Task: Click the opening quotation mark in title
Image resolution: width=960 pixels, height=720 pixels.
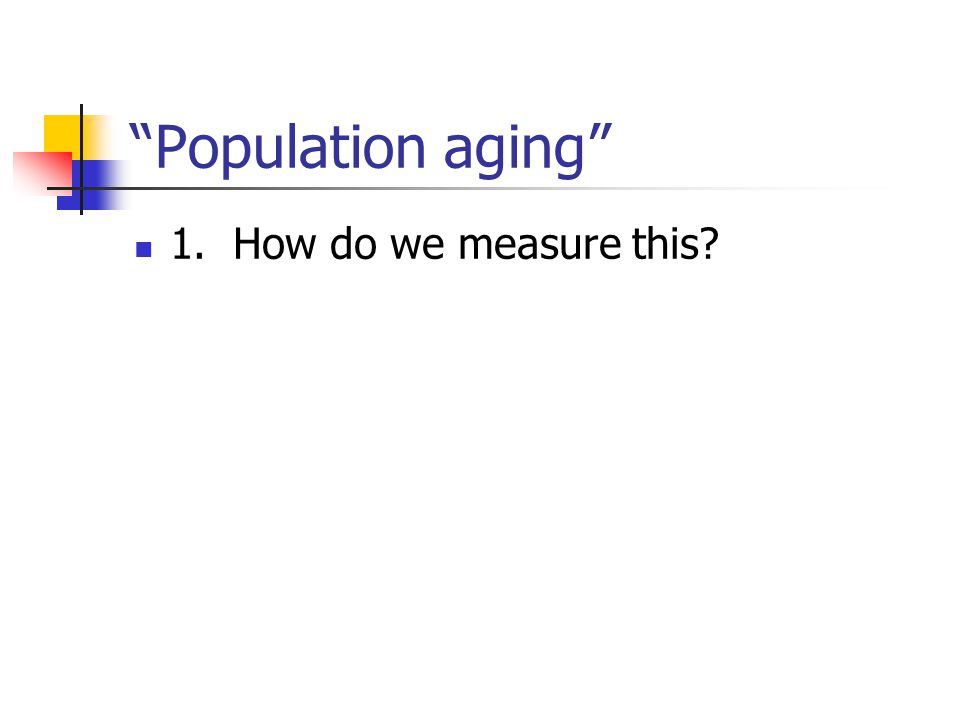Action: [140, 133]
